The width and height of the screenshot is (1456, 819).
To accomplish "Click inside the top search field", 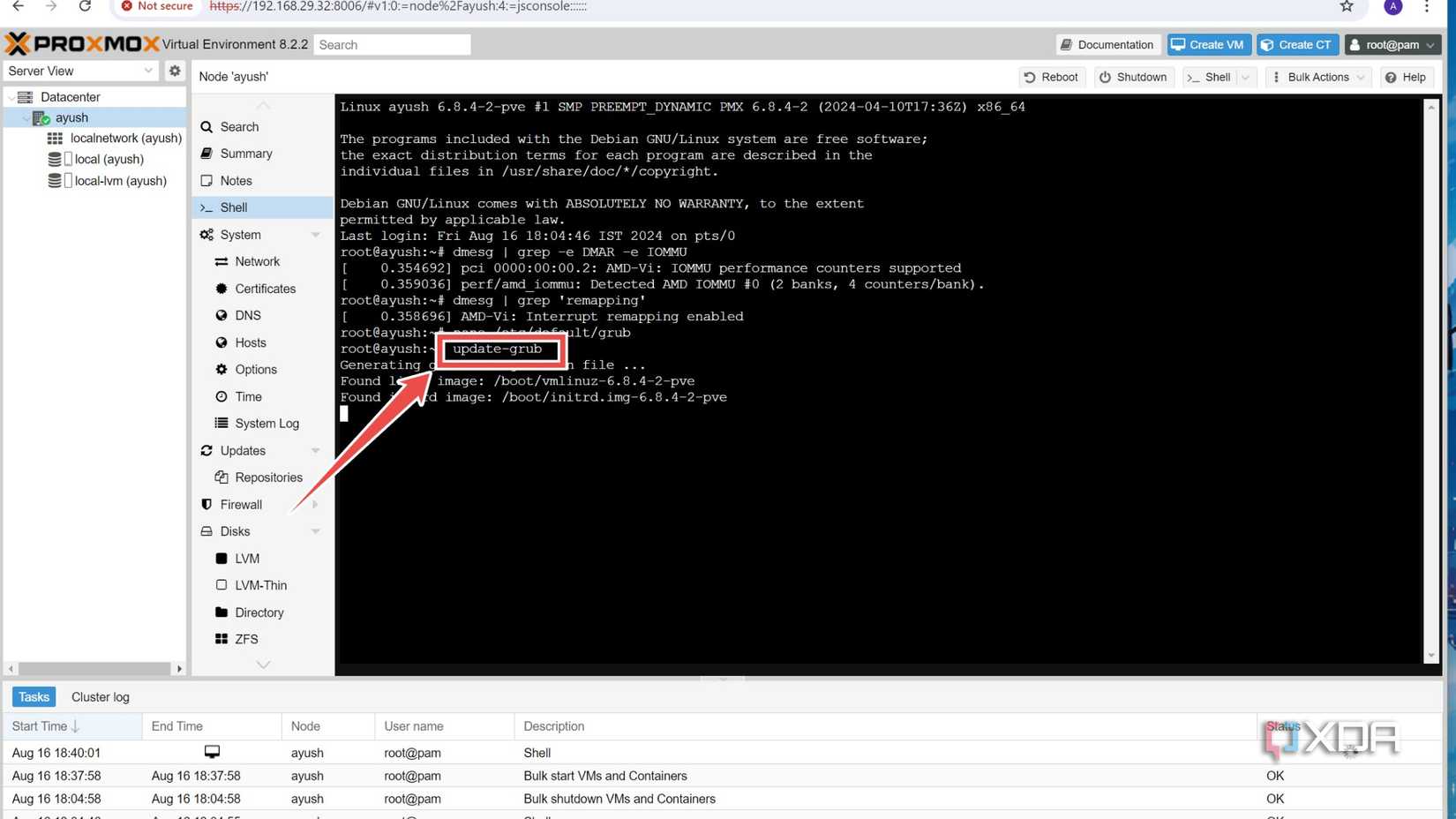I will point(392,44).
